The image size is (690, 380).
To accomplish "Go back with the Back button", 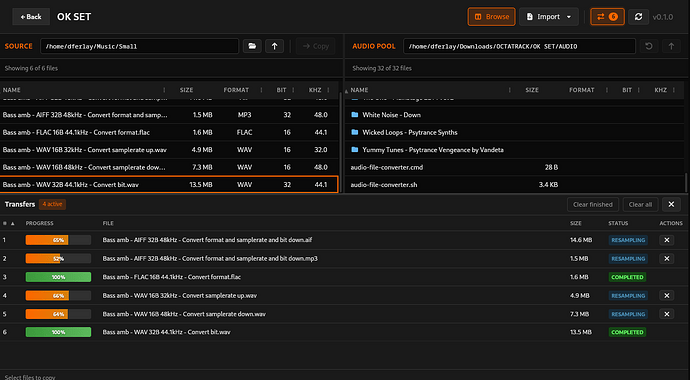I will click(x=31, y=17).
